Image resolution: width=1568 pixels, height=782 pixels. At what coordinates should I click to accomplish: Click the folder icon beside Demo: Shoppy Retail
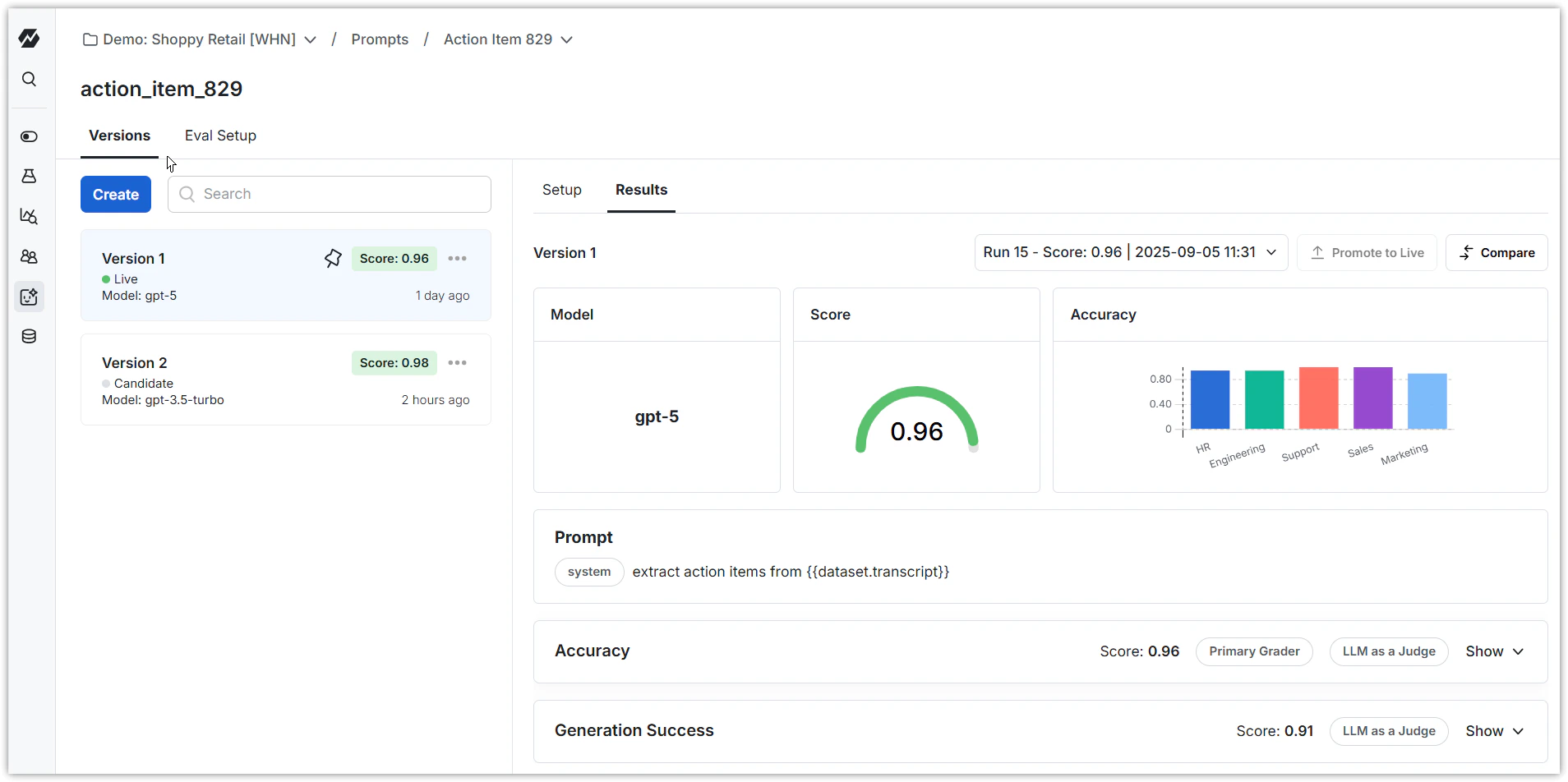click(90, 39)
